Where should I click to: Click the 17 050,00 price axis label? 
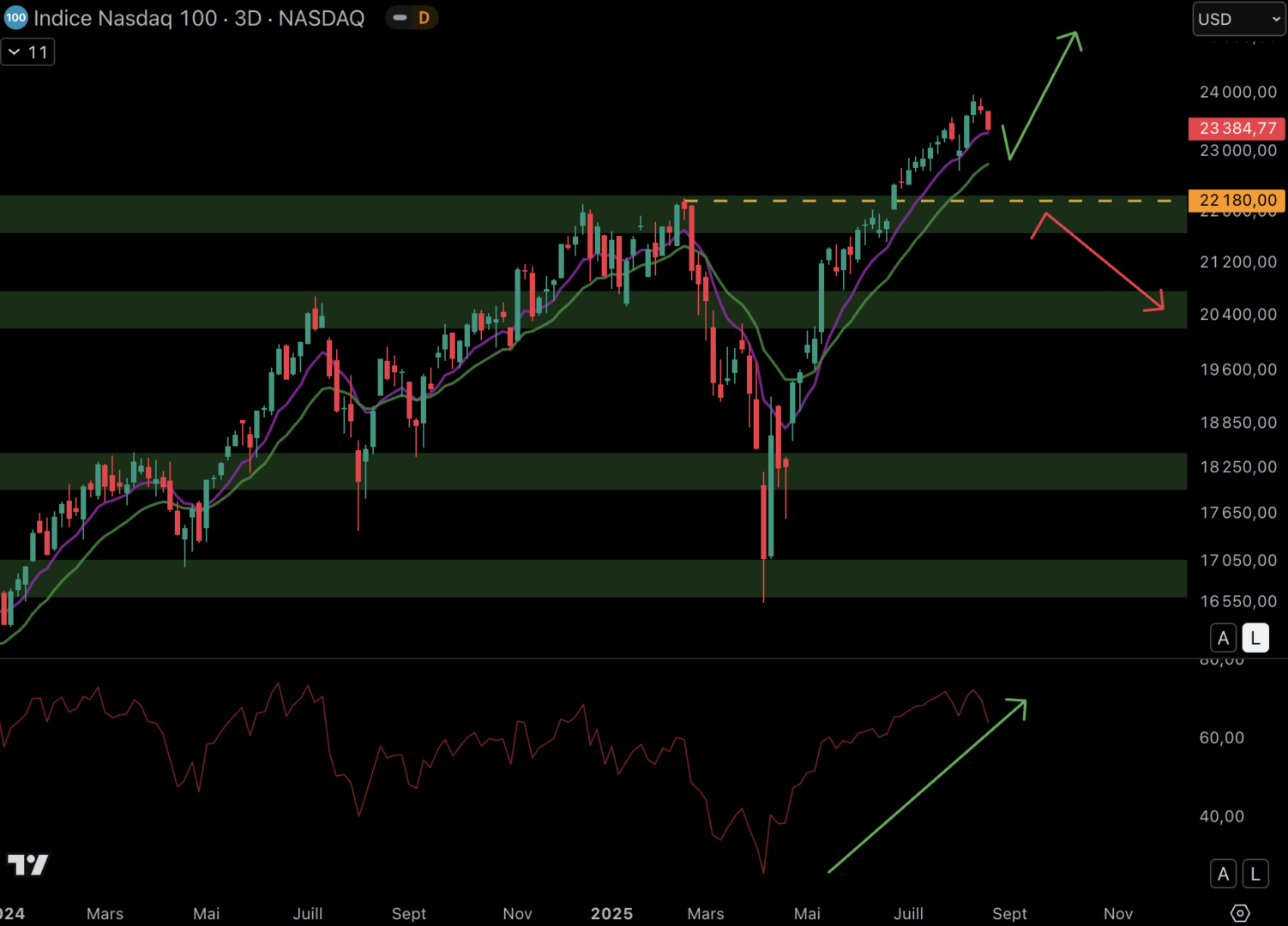coord(1238,561)
